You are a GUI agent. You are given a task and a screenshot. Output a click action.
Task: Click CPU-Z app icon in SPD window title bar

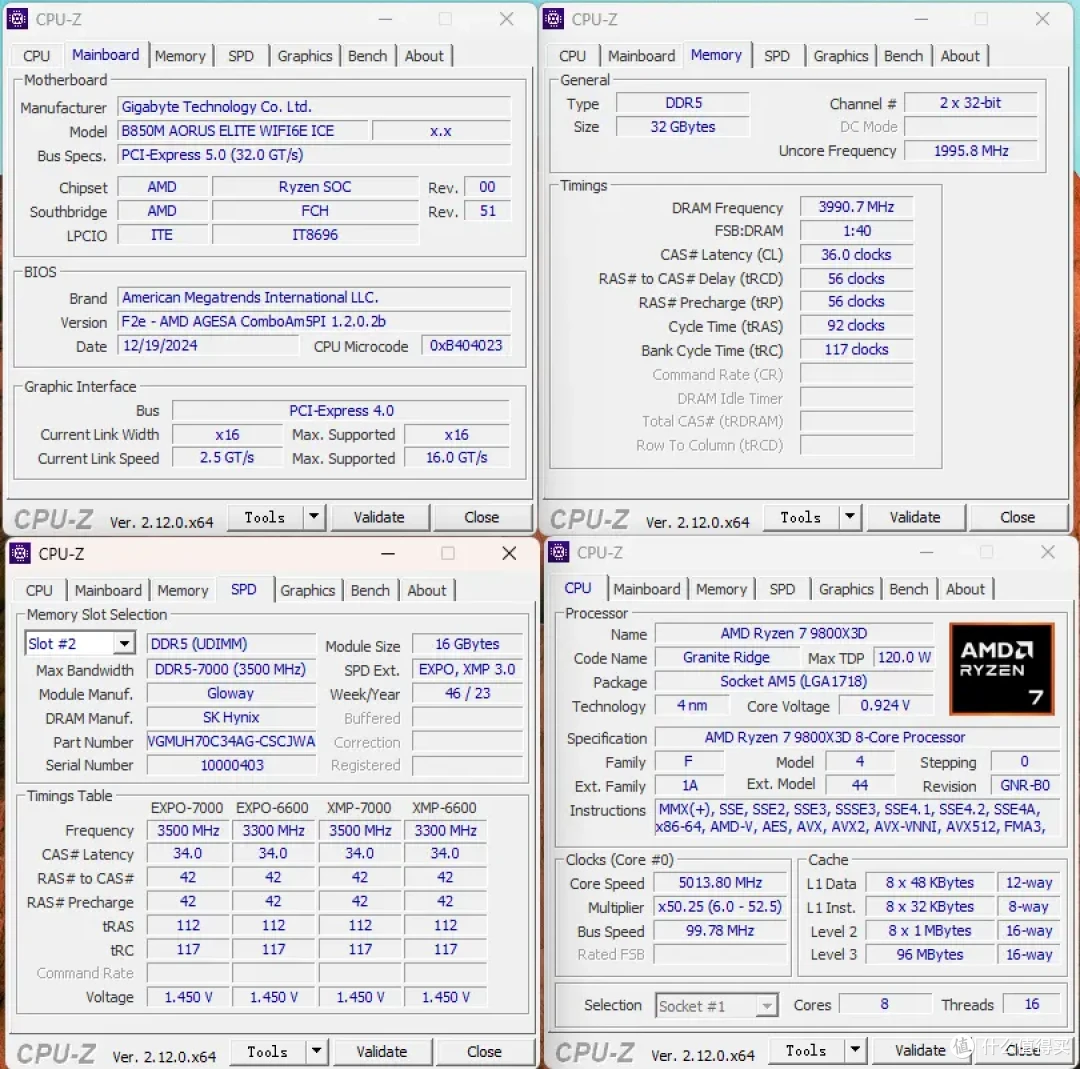click(x=20, y=553)
